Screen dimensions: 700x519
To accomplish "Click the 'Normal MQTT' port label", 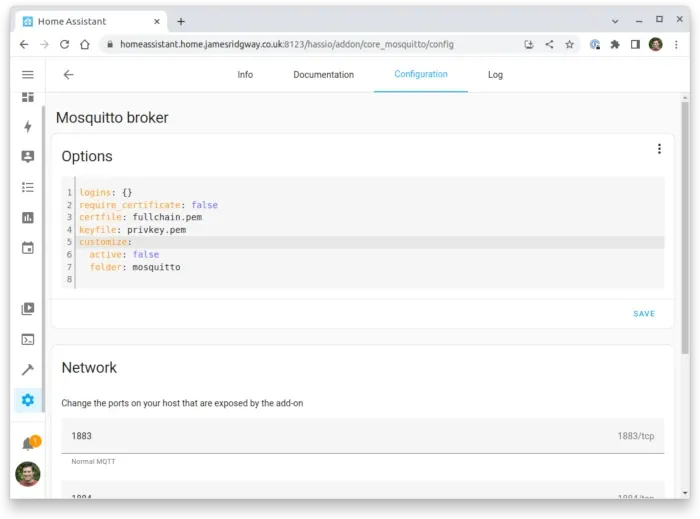I will (x=93, y=461).
